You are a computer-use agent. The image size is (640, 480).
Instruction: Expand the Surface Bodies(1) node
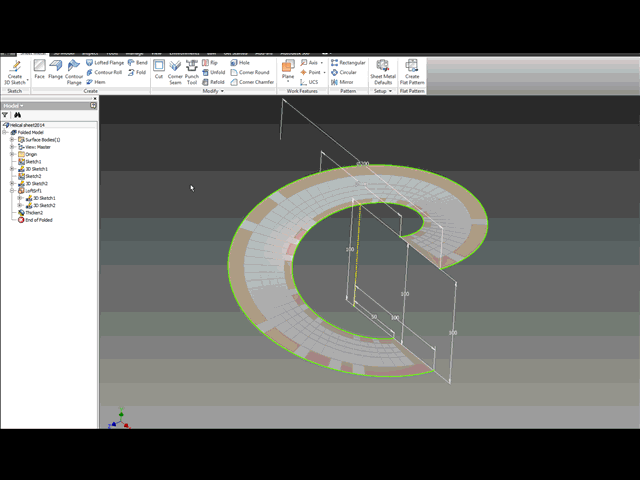point(12,140)
